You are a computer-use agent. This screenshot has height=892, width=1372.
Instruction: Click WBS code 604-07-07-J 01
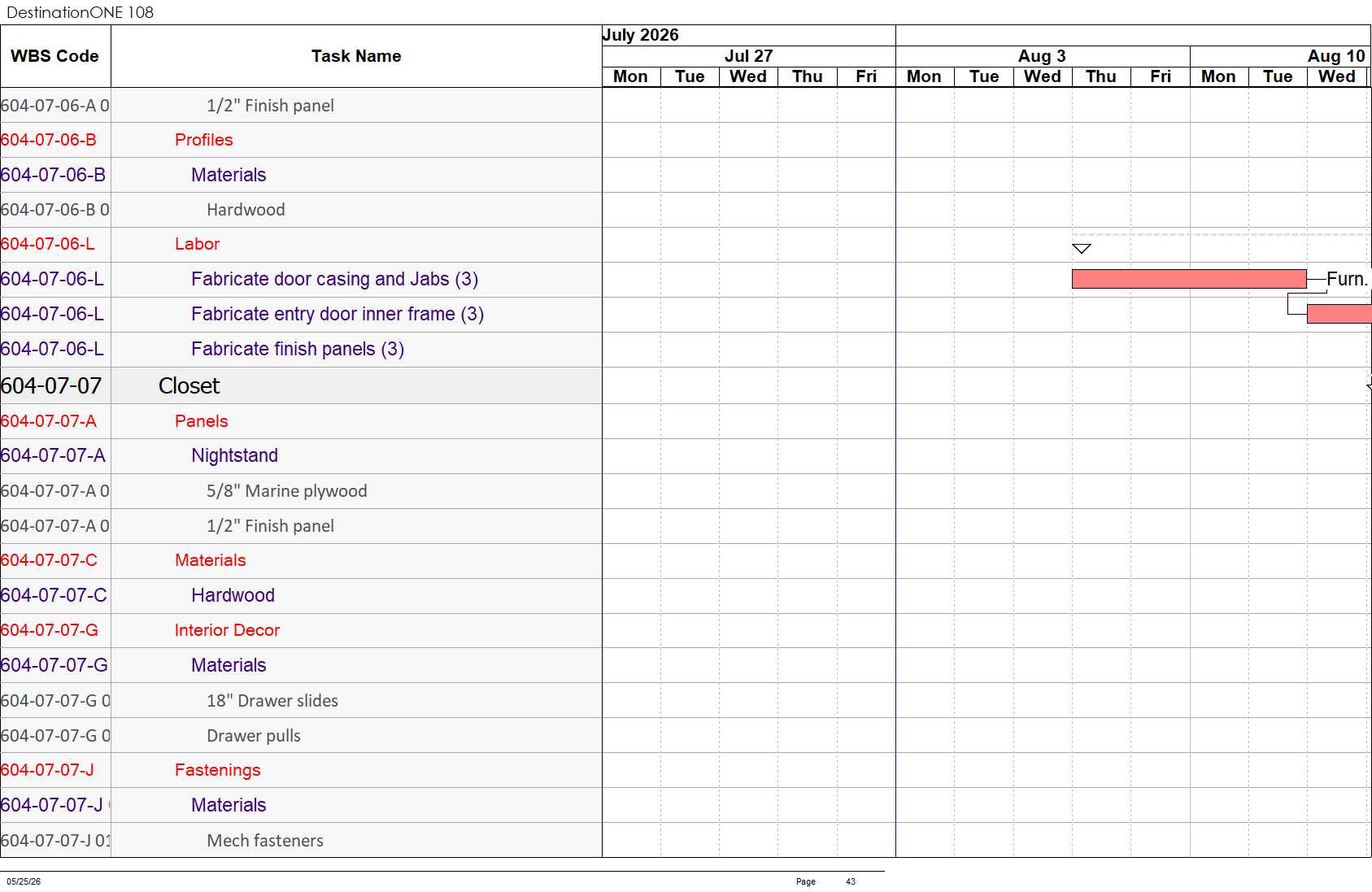pos(55,841)
